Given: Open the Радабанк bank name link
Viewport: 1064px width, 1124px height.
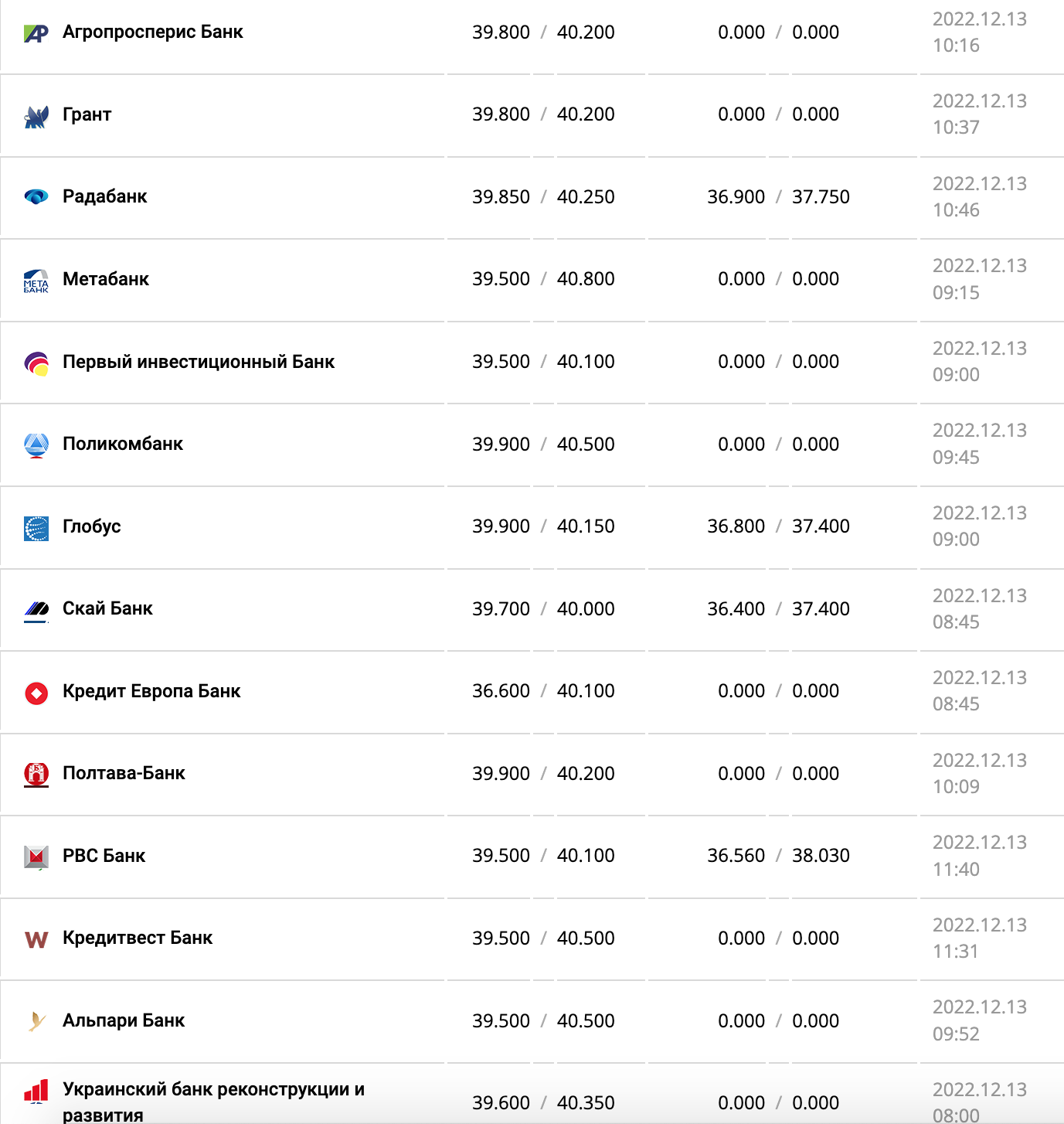Looking at the screenshot, I should click(x=104, y=196).
